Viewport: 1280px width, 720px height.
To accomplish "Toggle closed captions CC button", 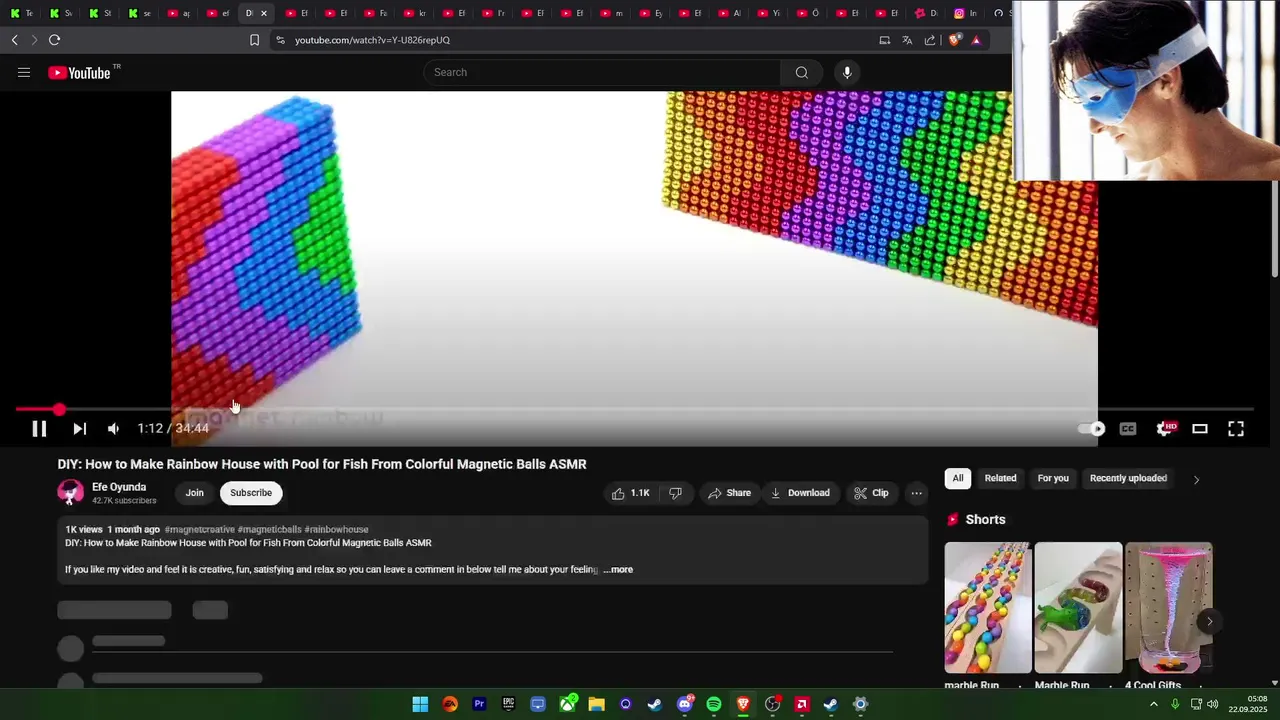I will 1128,429.
